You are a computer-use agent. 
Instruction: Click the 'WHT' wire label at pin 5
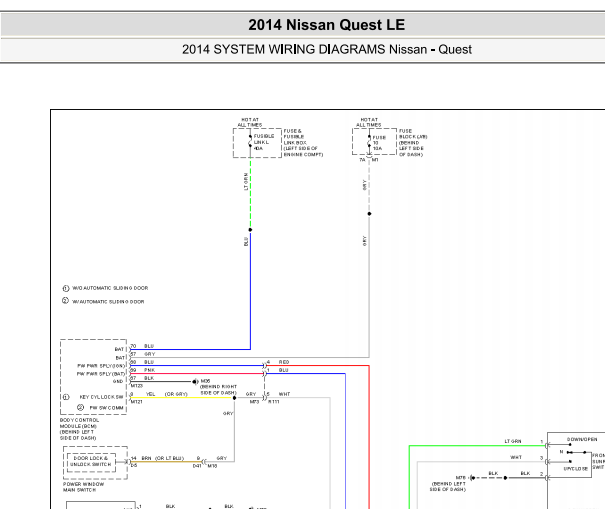coord(284,394)
